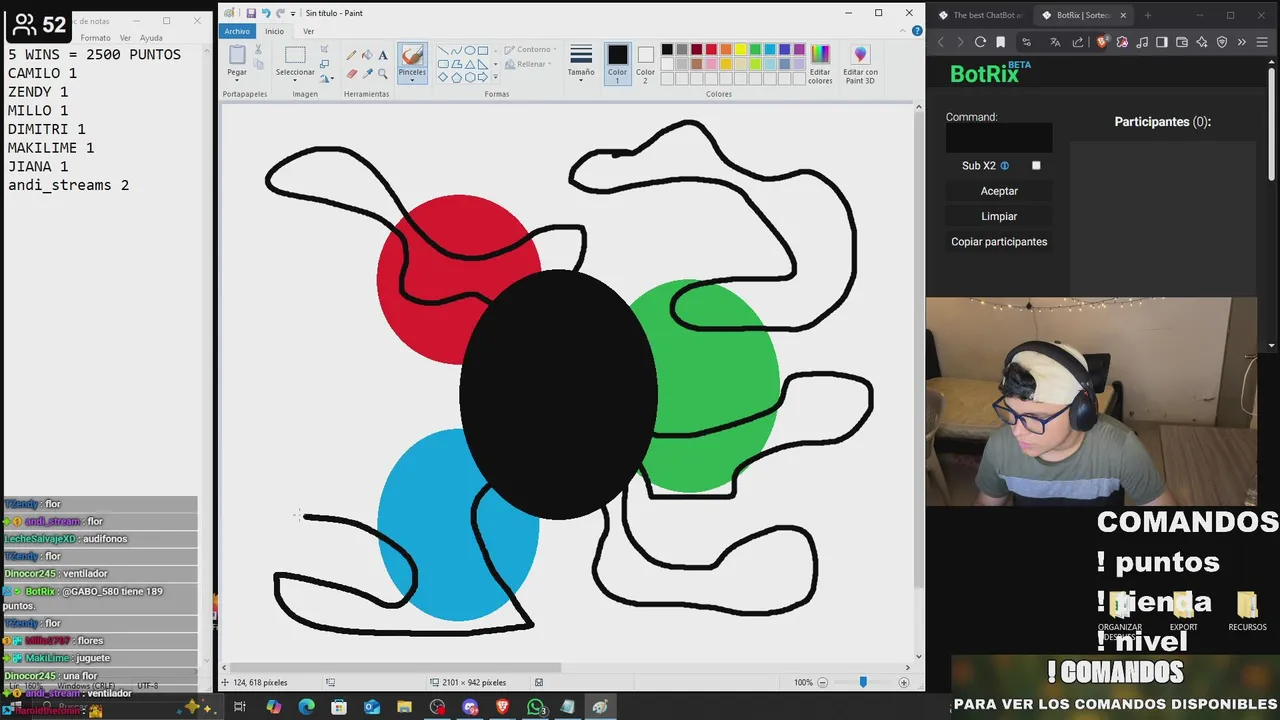Select the Magnifier tool in Paint
Screen dimensions: 1280x720
tap(383, 73)
